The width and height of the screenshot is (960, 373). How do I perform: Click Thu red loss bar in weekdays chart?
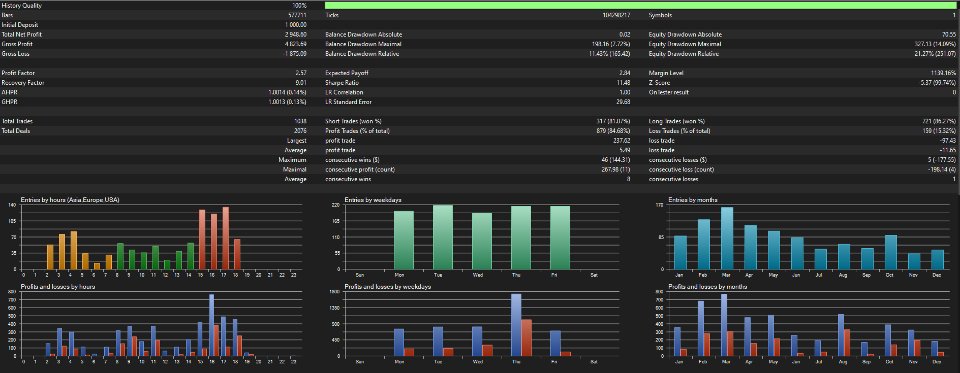coord(527,337)
